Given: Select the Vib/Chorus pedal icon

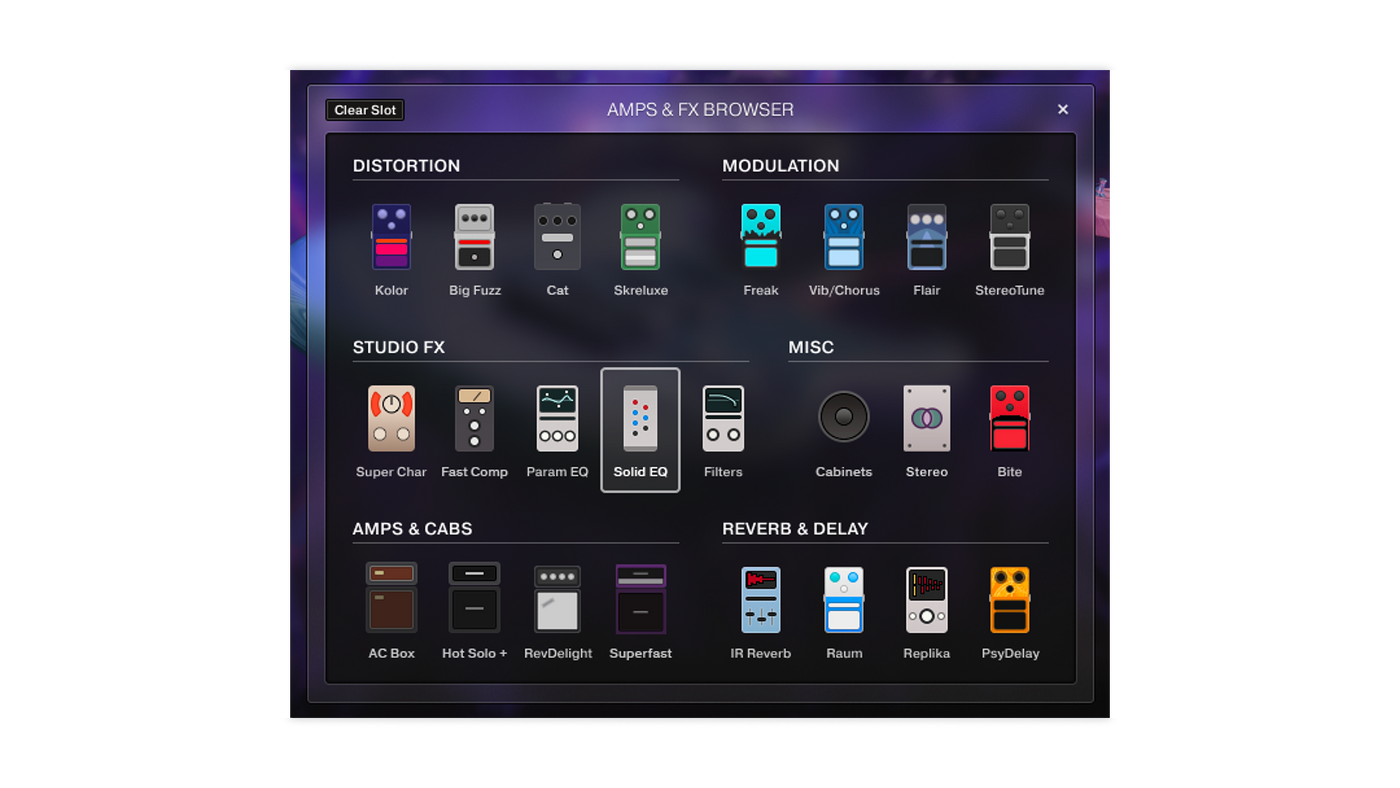Looking at the screenshot, I should 844,237.
